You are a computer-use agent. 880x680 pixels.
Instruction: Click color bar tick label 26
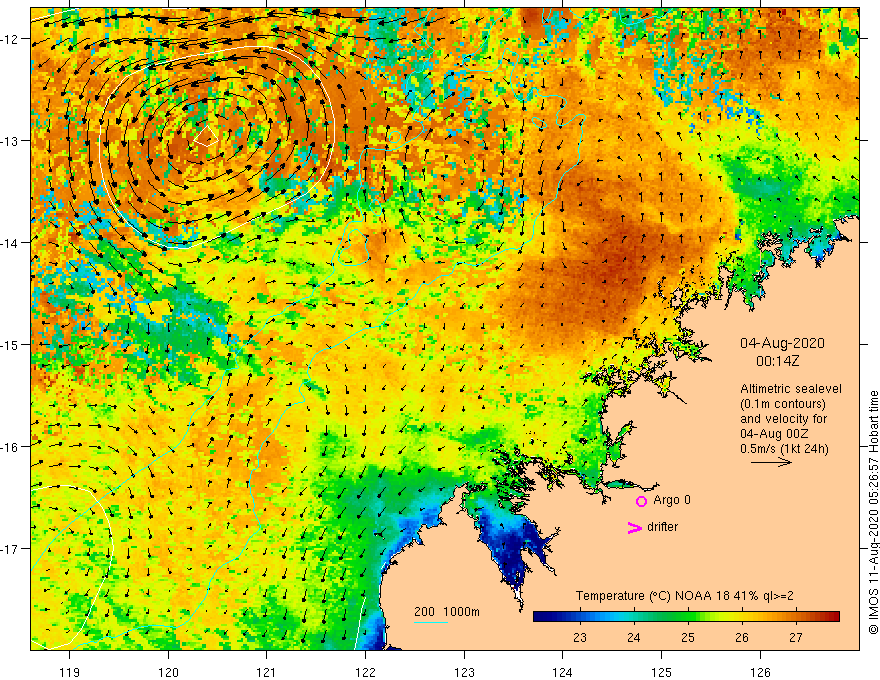coord(742,638)
